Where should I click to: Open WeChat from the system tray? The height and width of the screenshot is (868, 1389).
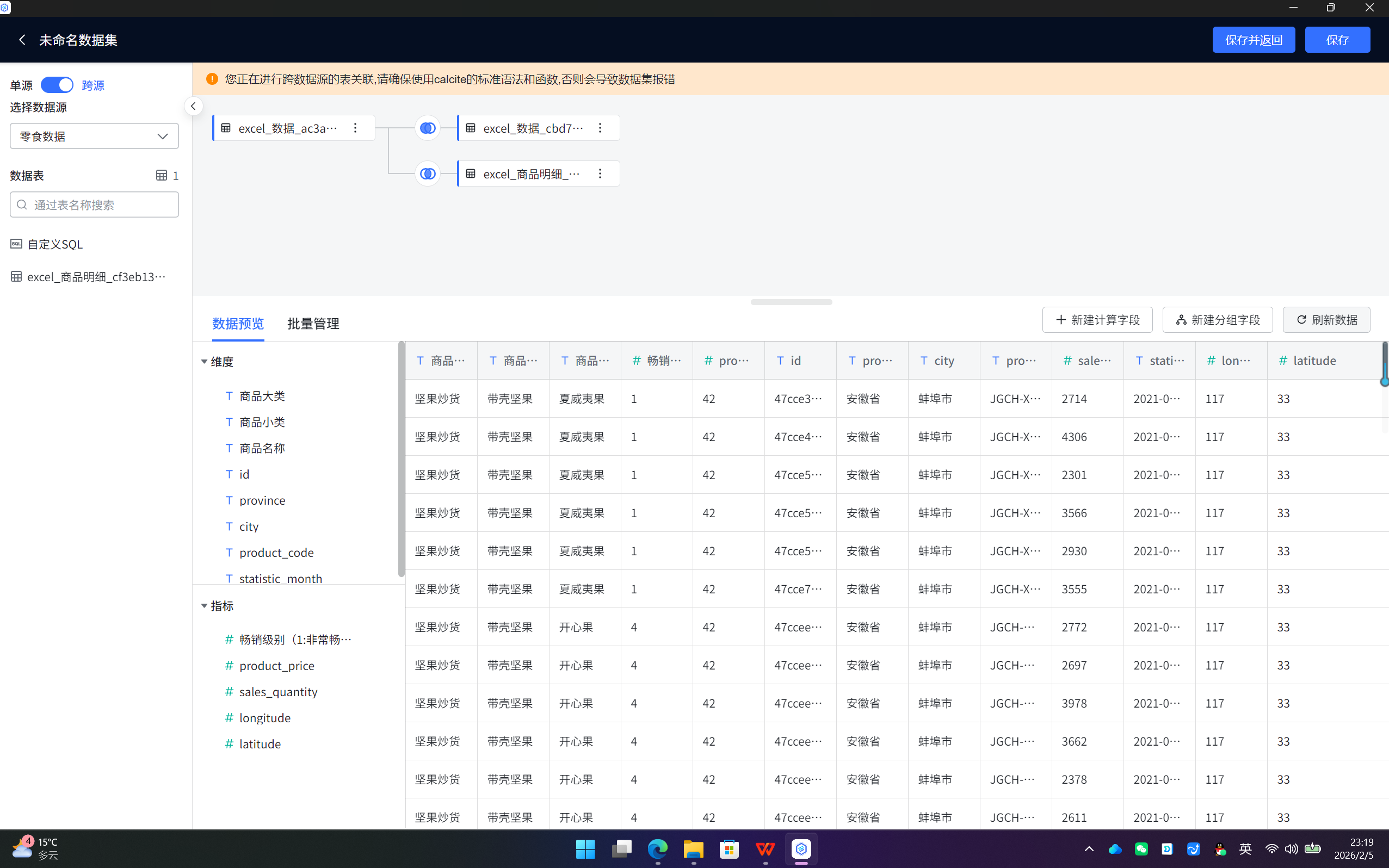point(1141,848)
